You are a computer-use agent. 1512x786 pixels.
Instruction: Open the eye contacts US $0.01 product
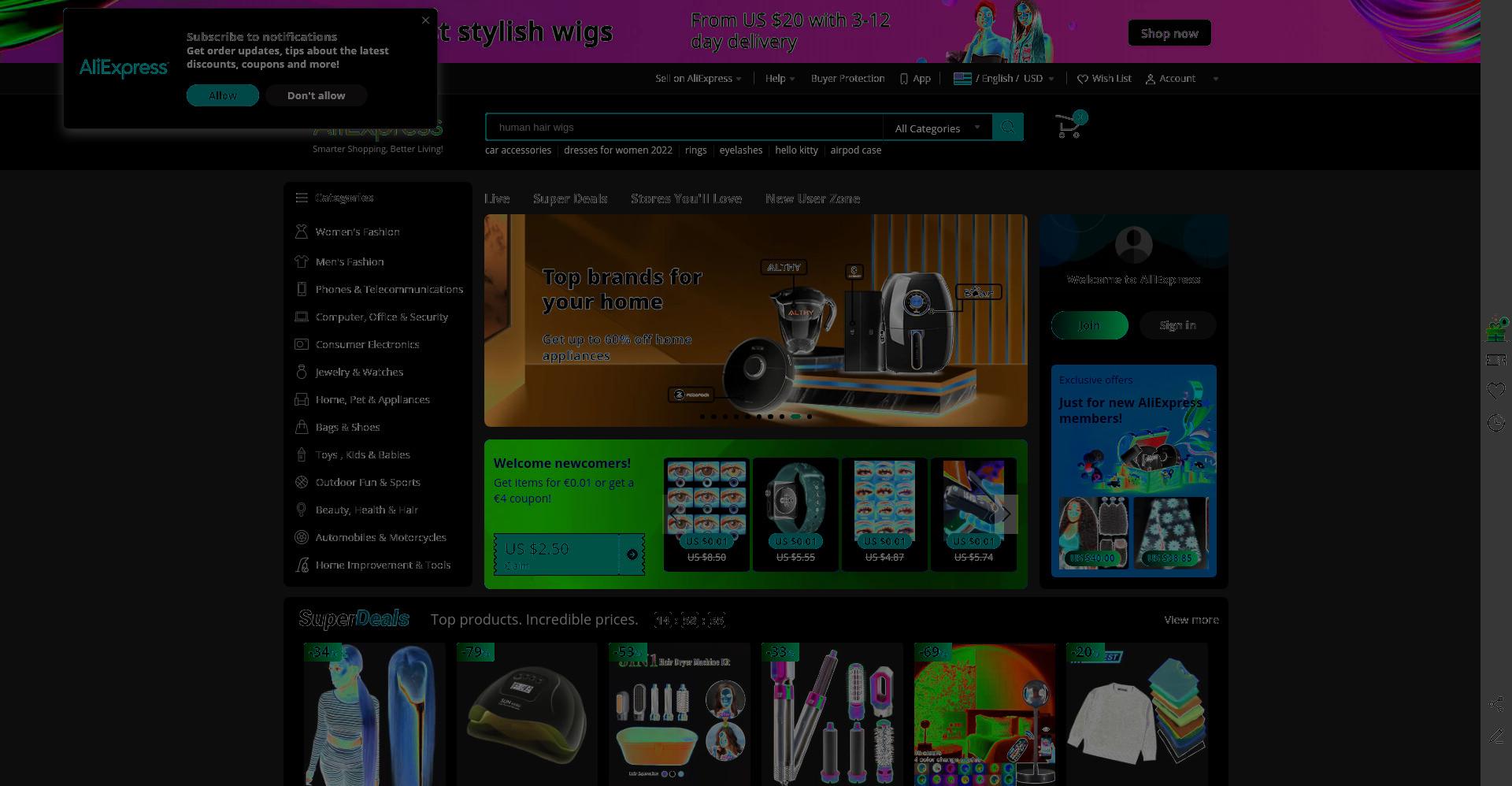click(x=706, y=513)
